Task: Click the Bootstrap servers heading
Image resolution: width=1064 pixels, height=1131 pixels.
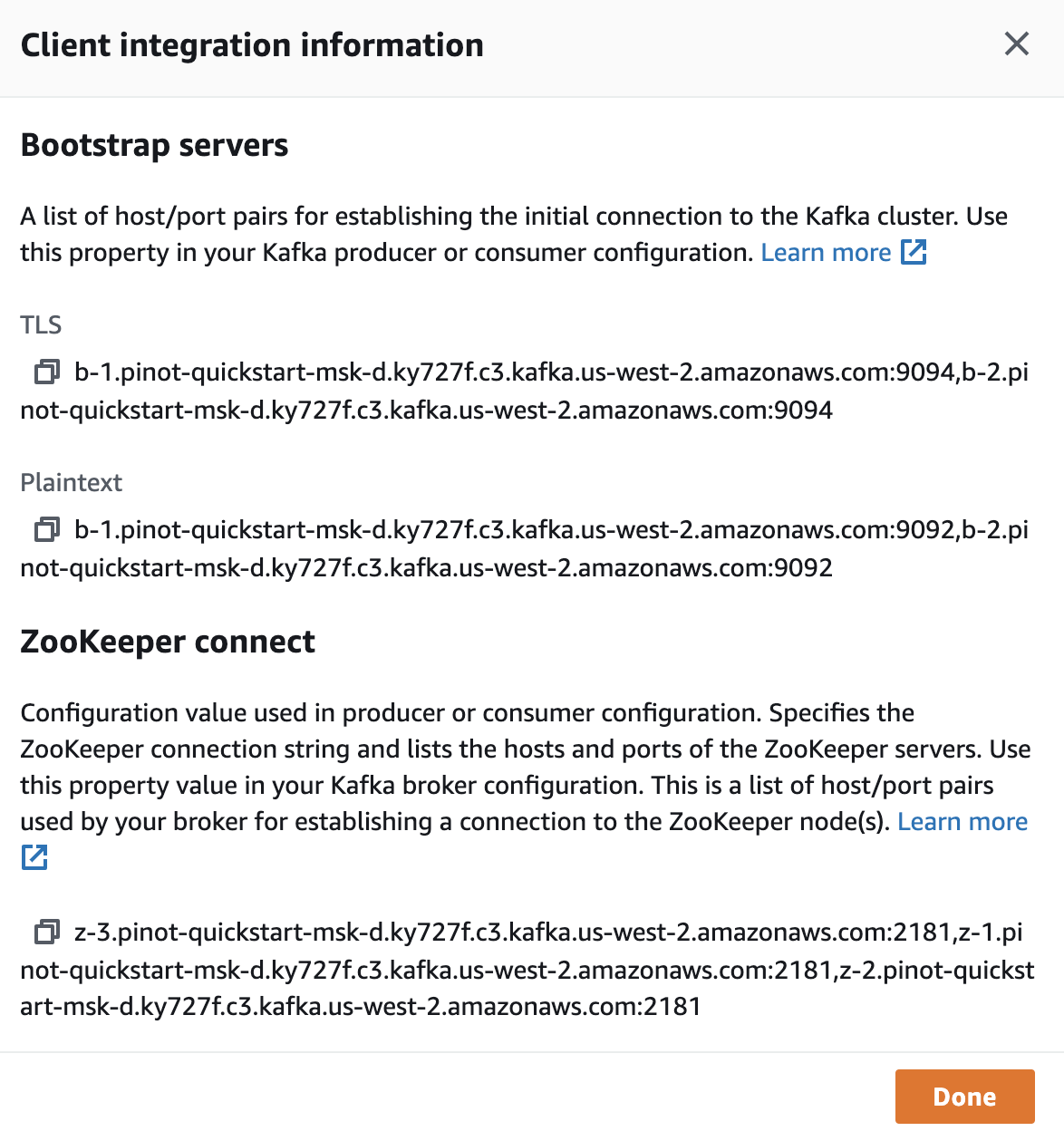Action: click(x=154, y=145)
